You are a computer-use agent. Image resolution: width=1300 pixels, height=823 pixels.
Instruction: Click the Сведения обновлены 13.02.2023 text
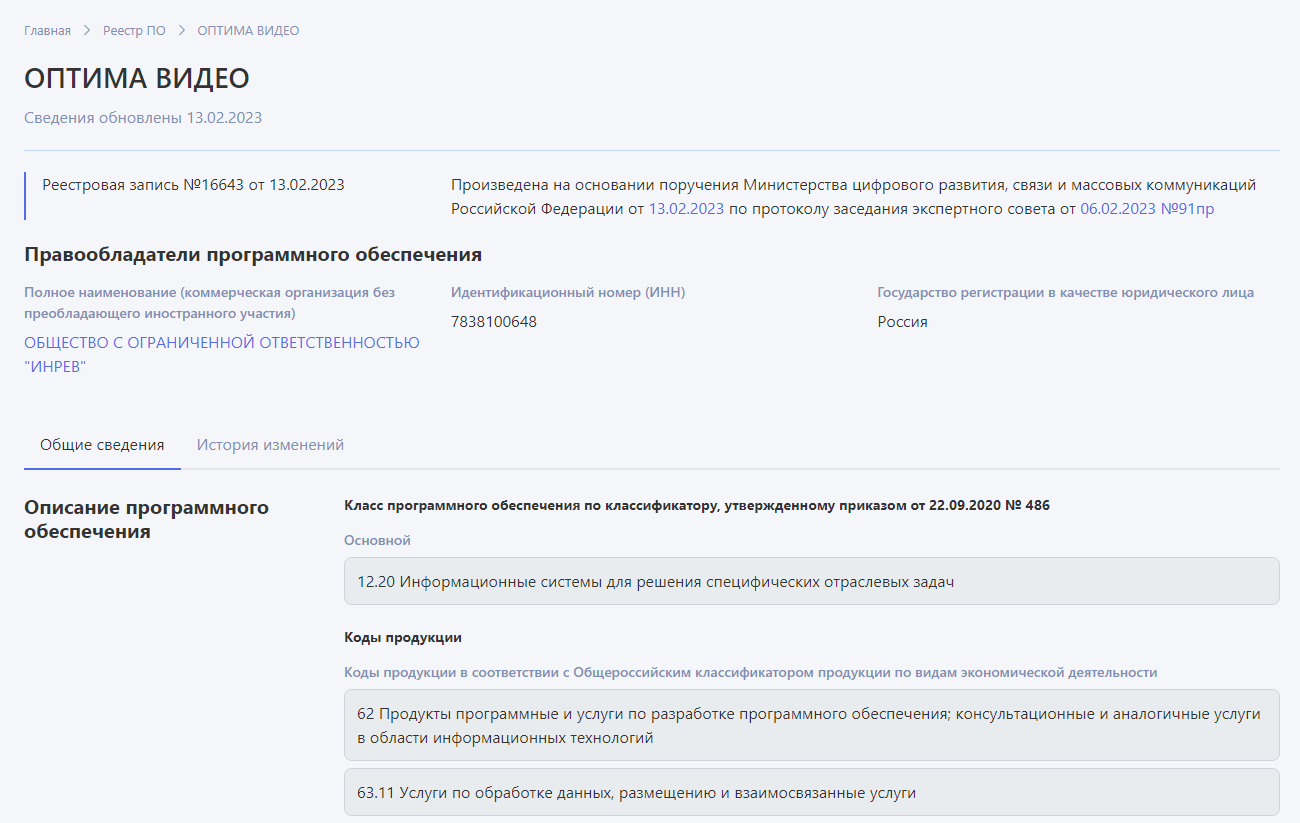pyautogui.click(x=143, y=118)
